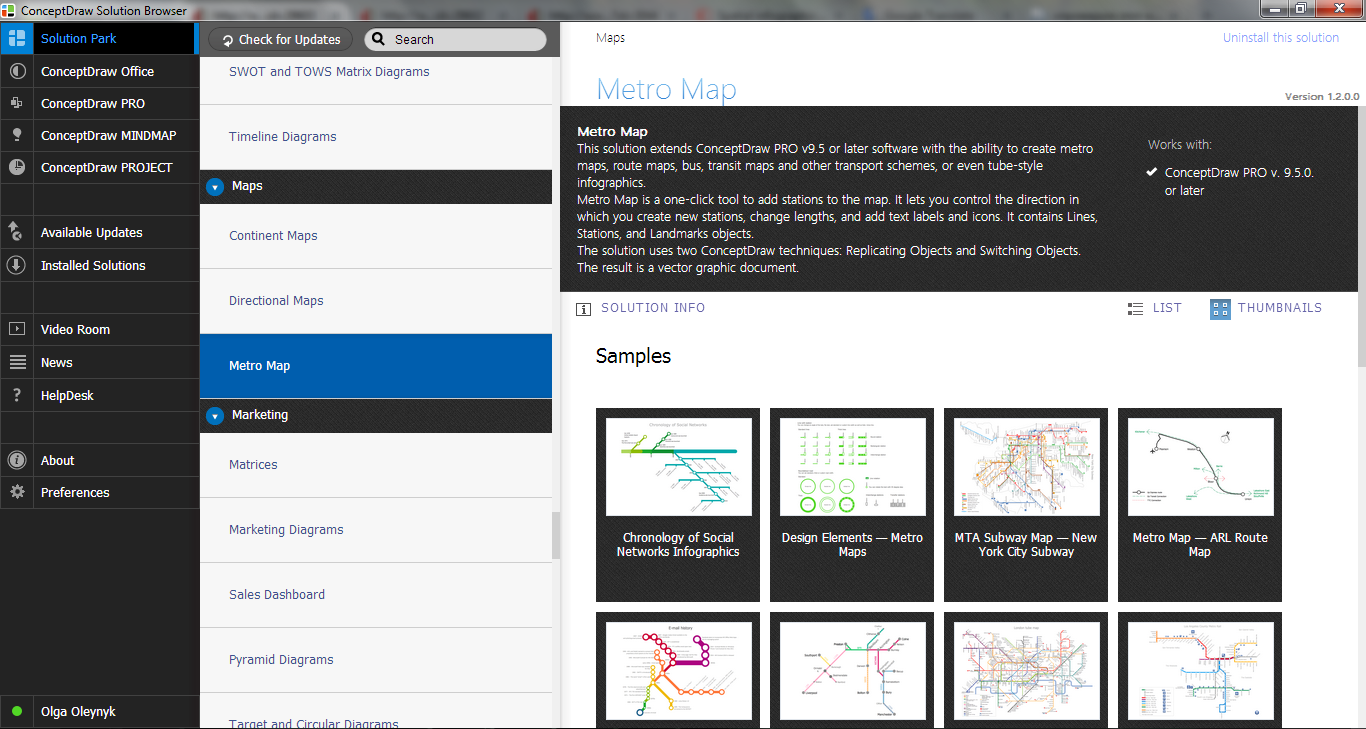Select Metro Map solution
This screenshot has width=1366, height=729.
click(376, 366)
